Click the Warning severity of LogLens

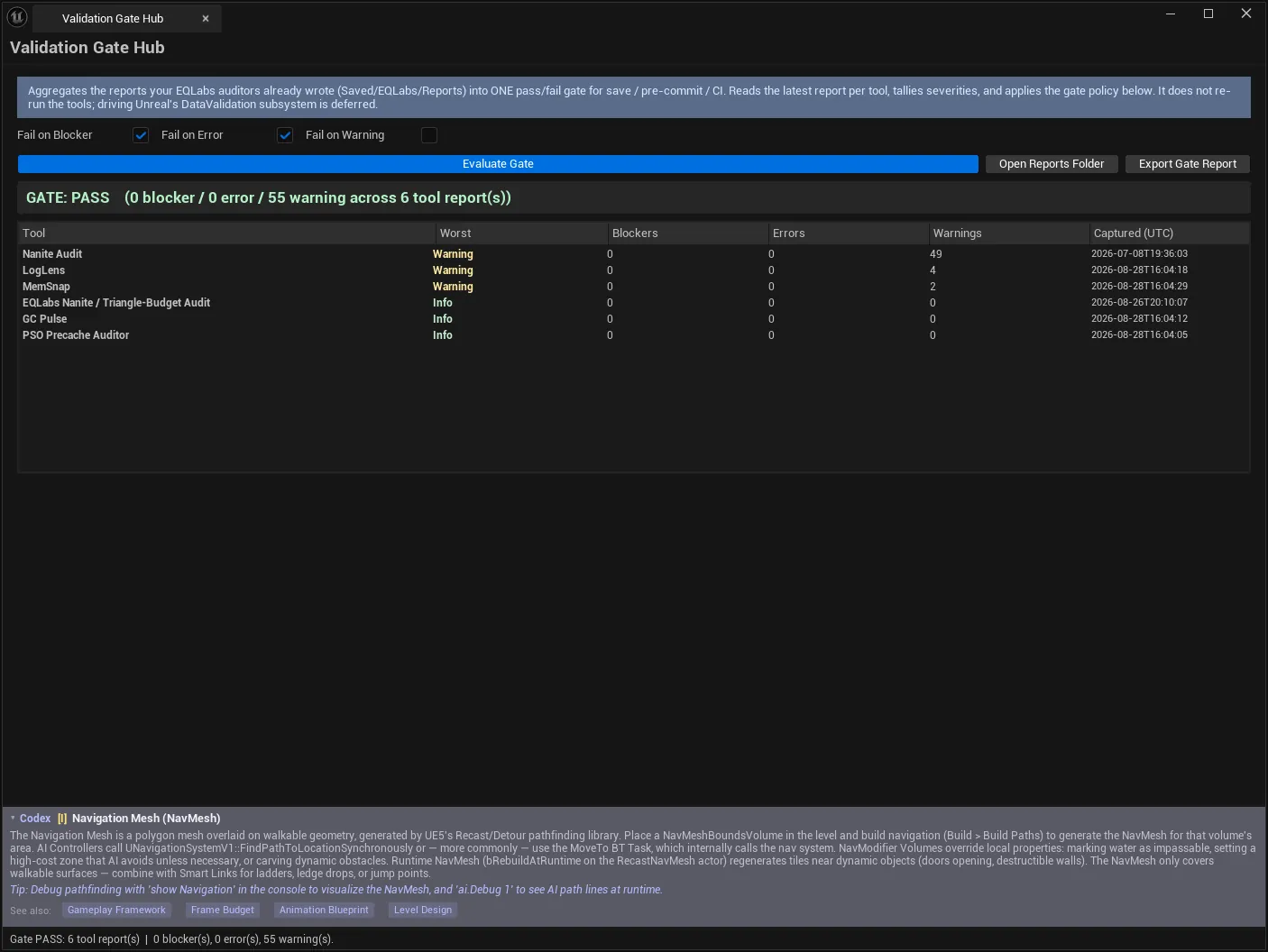pos(453,270)
